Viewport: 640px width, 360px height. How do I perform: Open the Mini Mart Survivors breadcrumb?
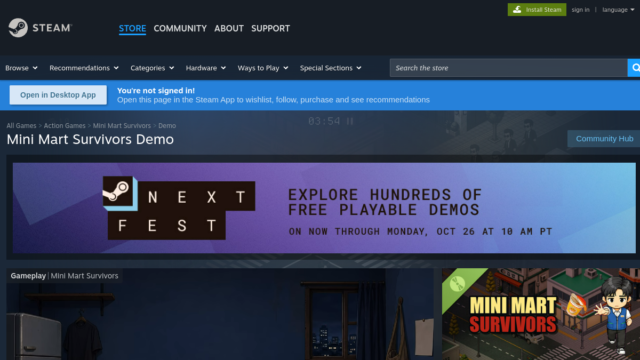122,126
